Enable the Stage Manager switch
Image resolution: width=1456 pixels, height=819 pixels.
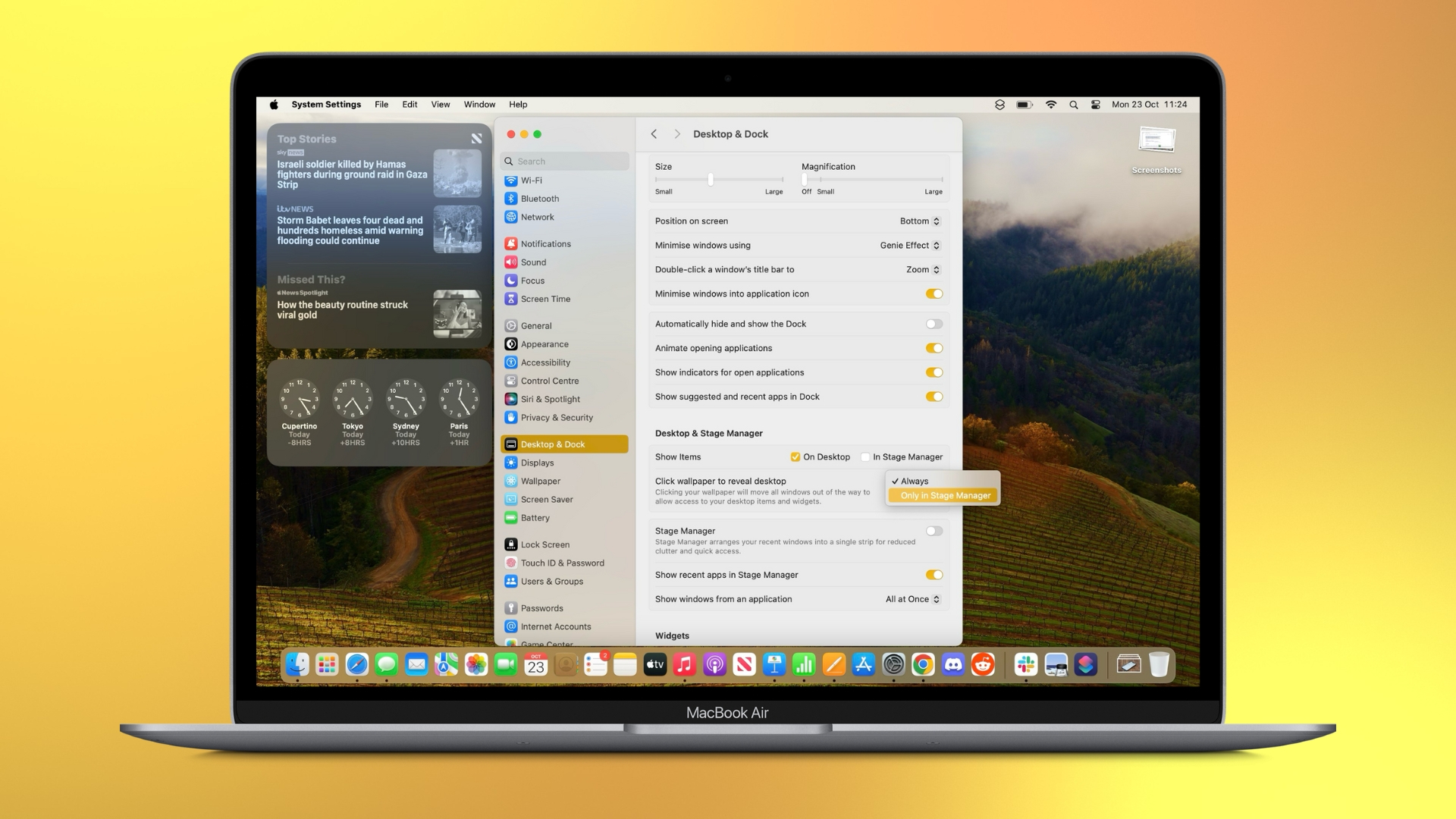coord(934,531)
